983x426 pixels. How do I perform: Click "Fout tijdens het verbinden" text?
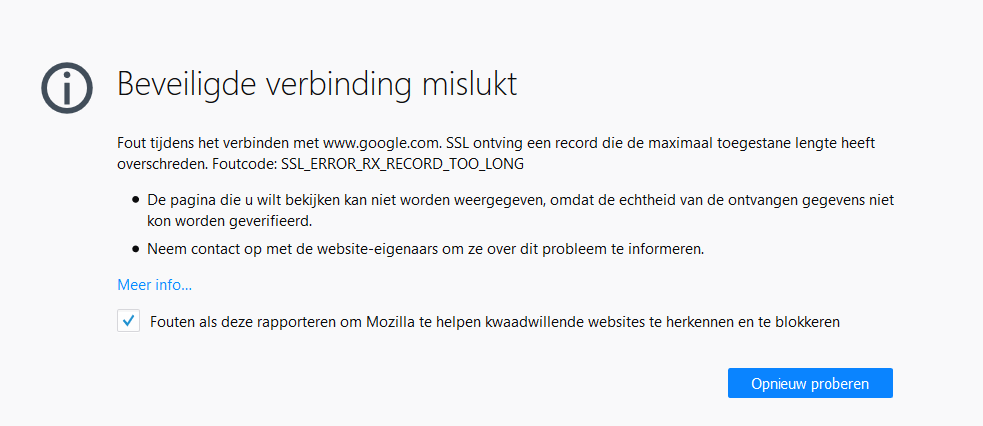click(201, 143)
